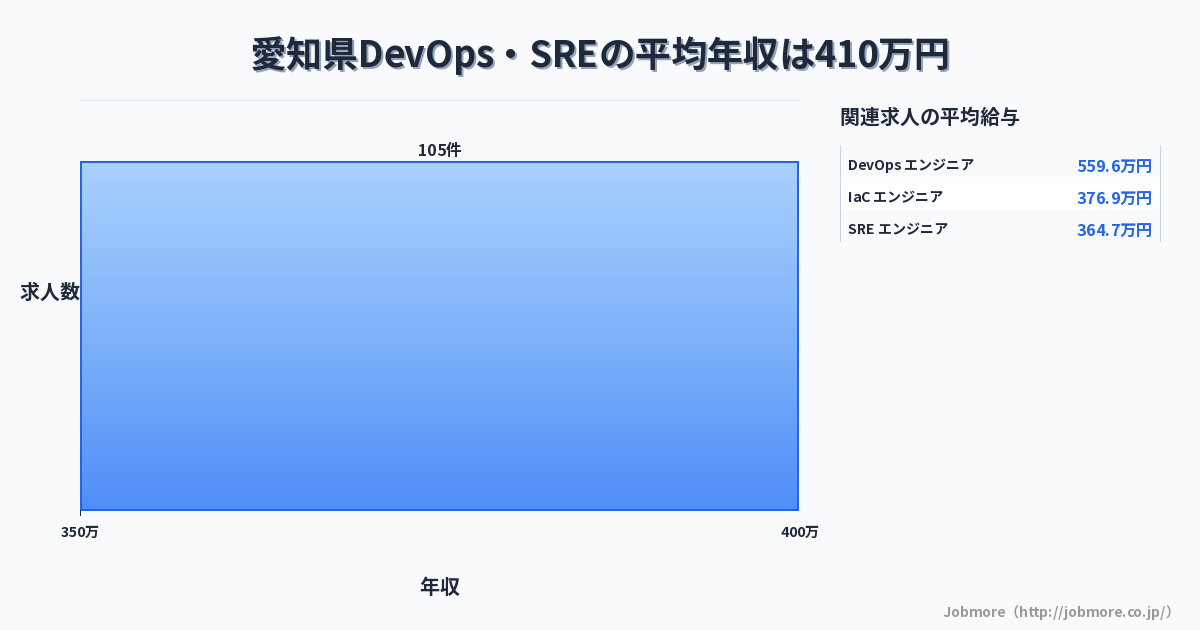The width and height of the screenshot is (1200, 630).
Task: Select the 559.6万円 salary value
Action: pyautogui.click(x=1114, y=166)
